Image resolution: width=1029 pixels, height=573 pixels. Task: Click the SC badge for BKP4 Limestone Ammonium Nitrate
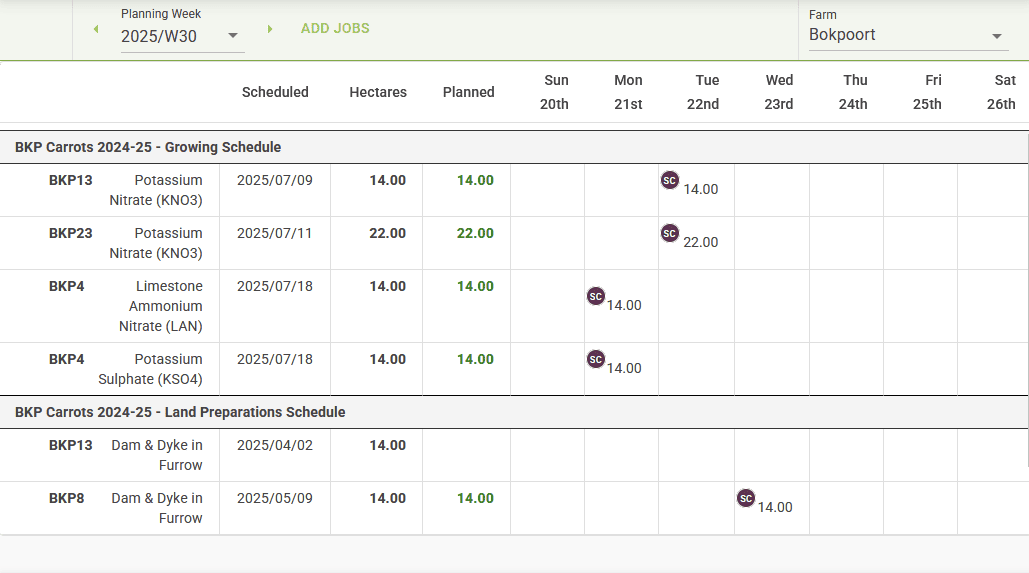(x=596, y=296)
